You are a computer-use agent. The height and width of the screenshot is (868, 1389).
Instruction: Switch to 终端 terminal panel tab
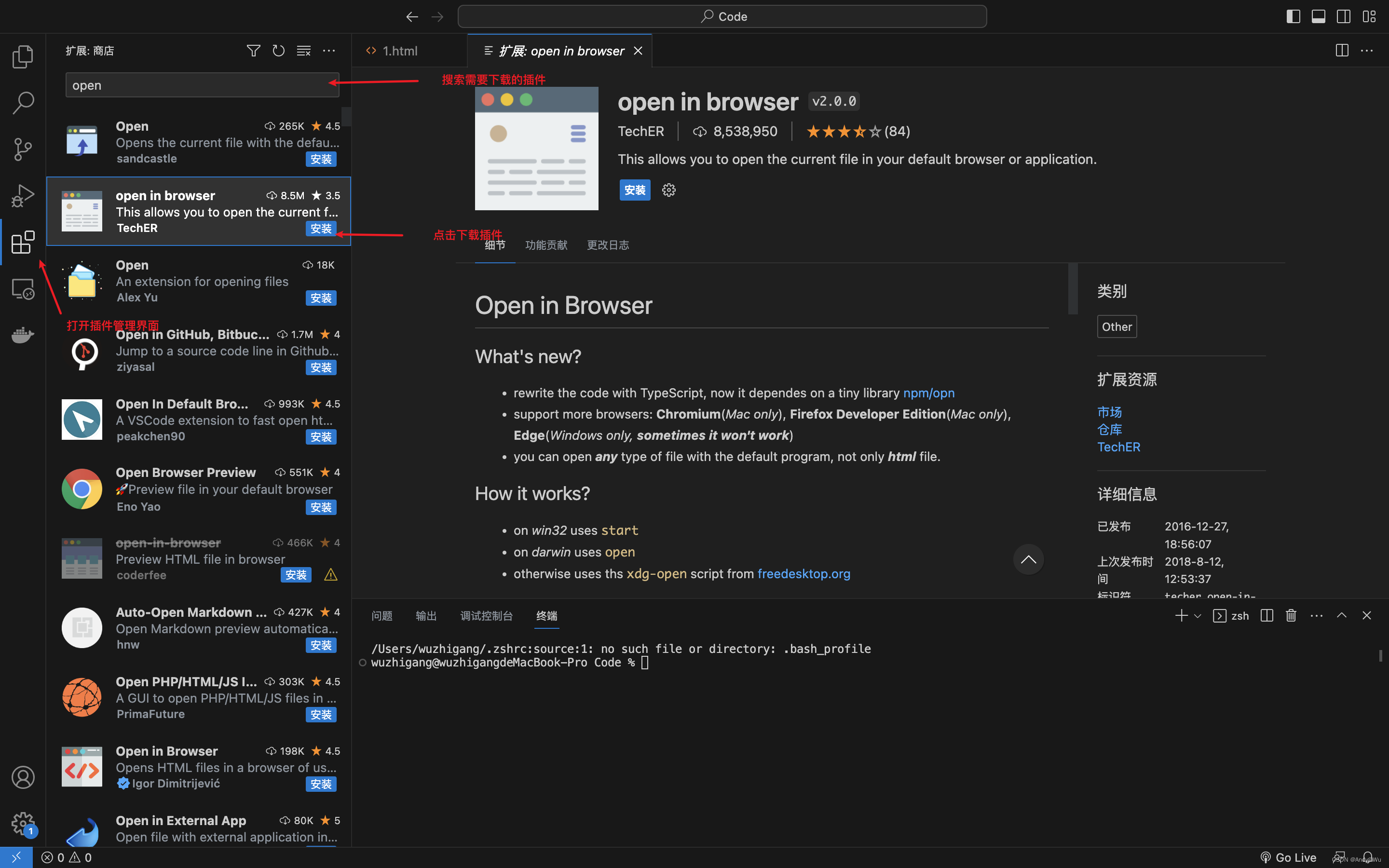546,616
